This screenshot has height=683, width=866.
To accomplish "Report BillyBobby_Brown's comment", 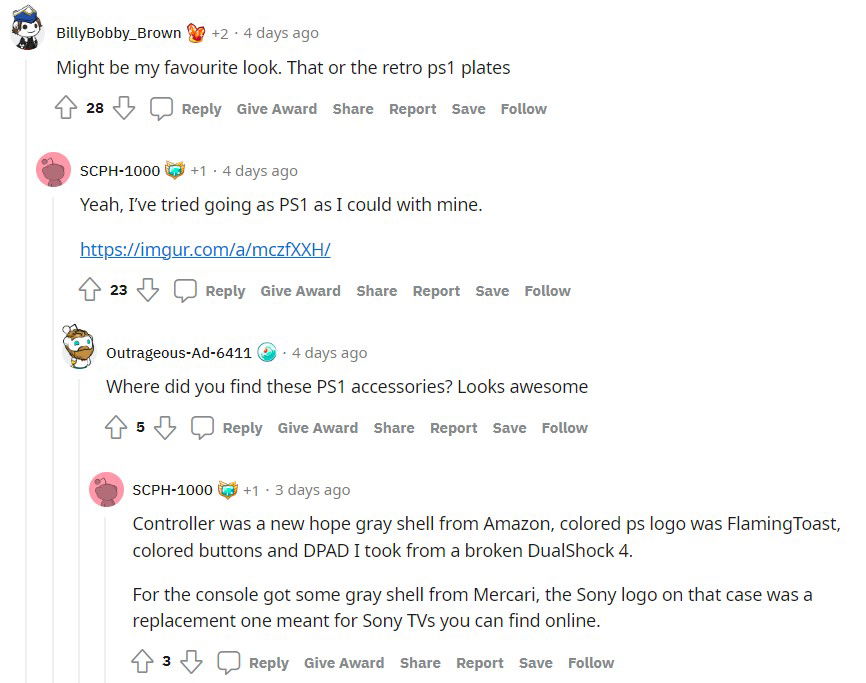I will tap(413, 109).
